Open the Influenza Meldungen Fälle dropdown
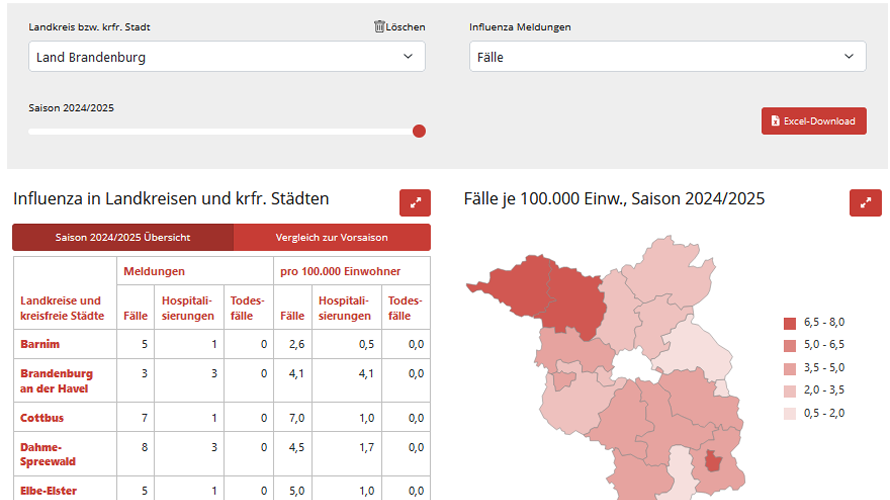Viewport: 890px width, 500px height. pyautogui.click(x=668, y=57)
